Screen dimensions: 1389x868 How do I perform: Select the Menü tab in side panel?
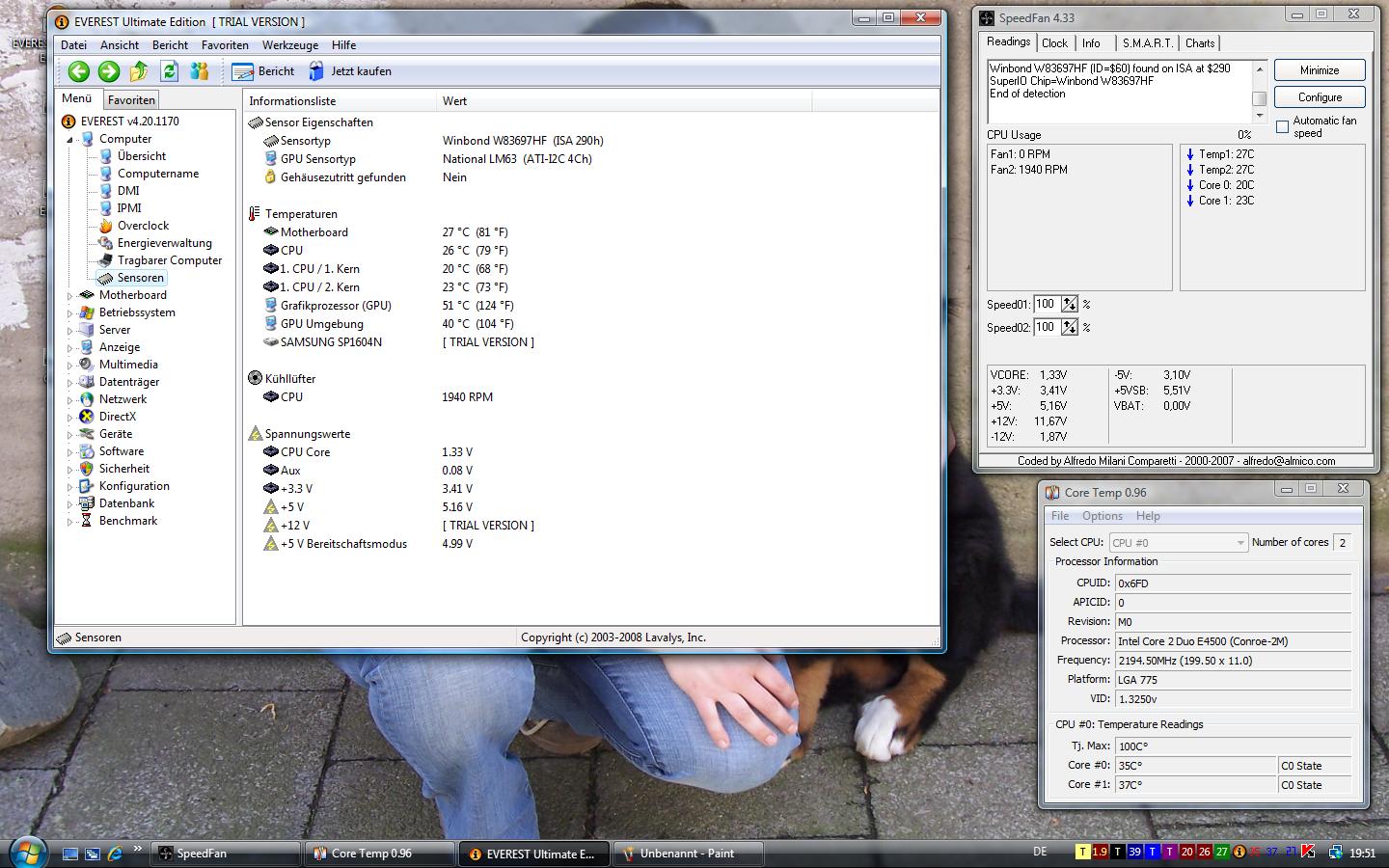(x=76, y=98)
